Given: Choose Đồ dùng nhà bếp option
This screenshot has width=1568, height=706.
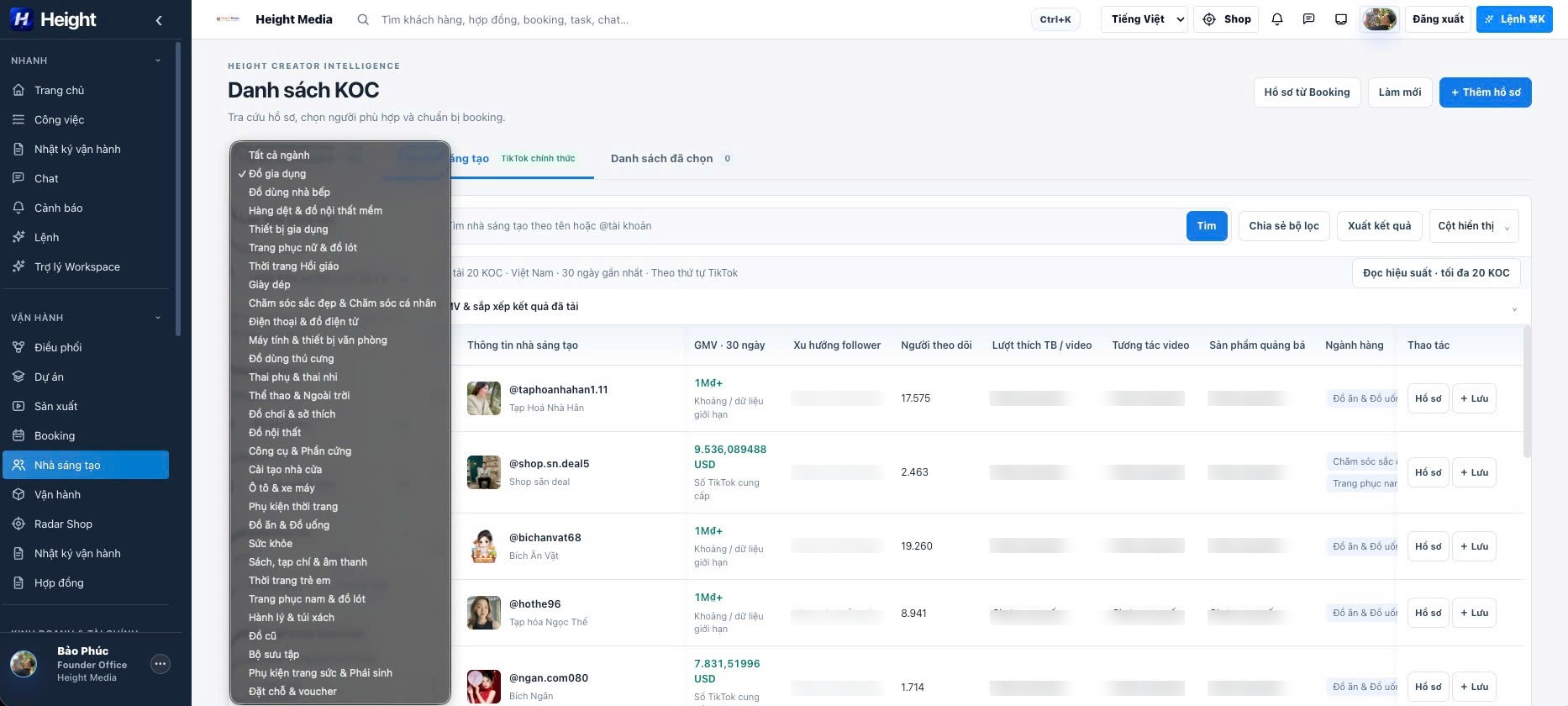Looking at the screenshot, I should (340, 192).
